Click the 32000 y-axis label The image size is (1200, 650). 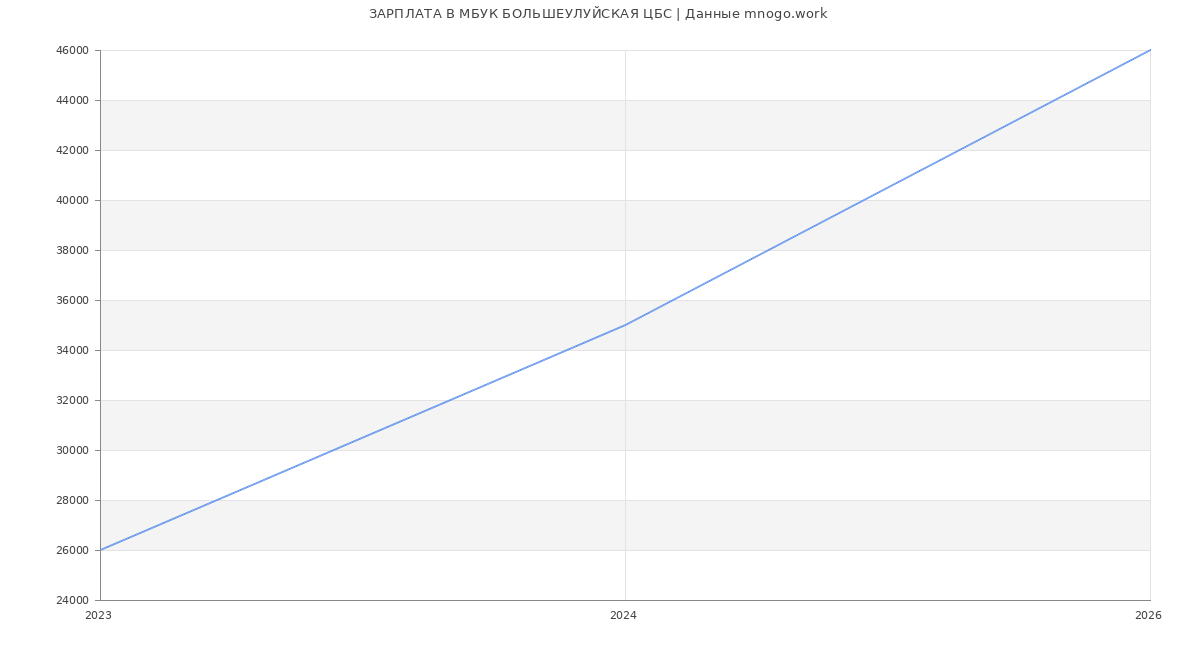click(72, 400)
